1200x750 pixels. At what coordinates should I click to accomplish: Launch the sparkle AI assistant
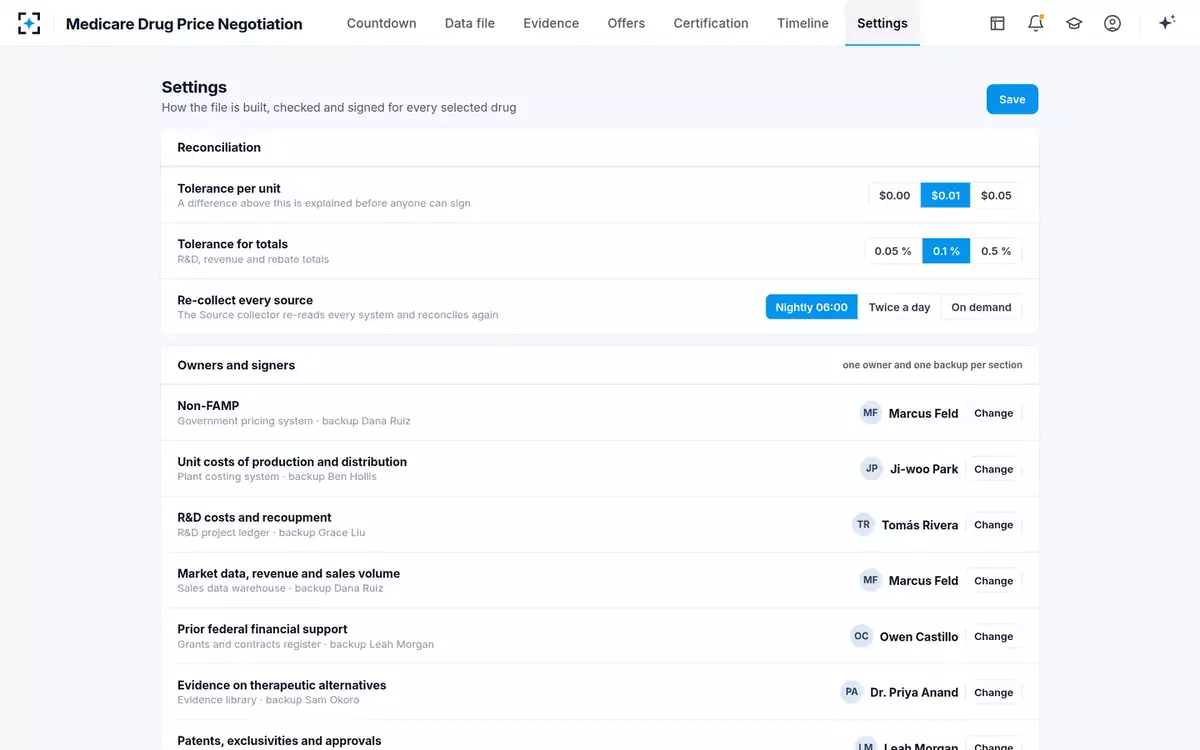coord(1166,23)
